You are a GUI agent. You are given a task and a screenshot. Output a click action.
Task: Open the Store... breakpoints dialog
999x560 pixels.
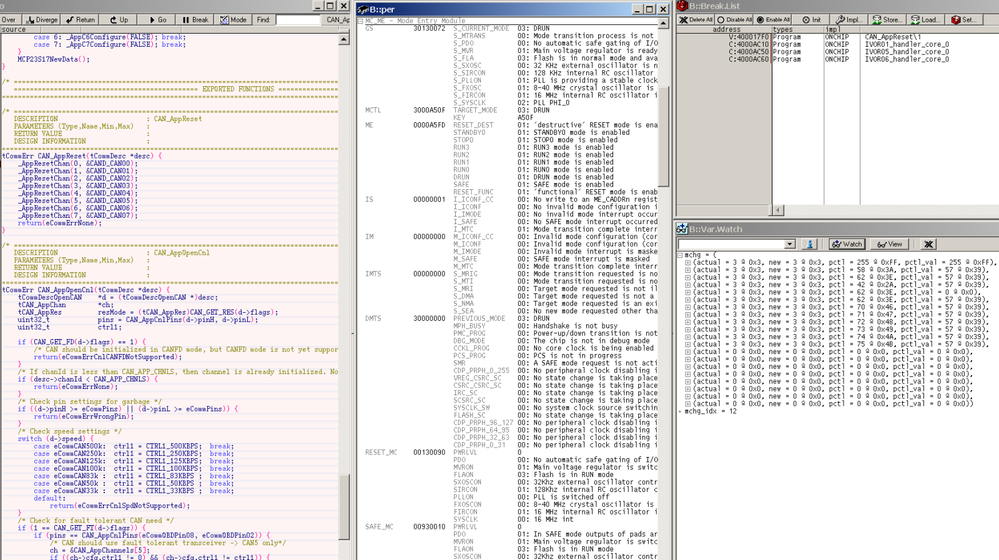[887, 20]
